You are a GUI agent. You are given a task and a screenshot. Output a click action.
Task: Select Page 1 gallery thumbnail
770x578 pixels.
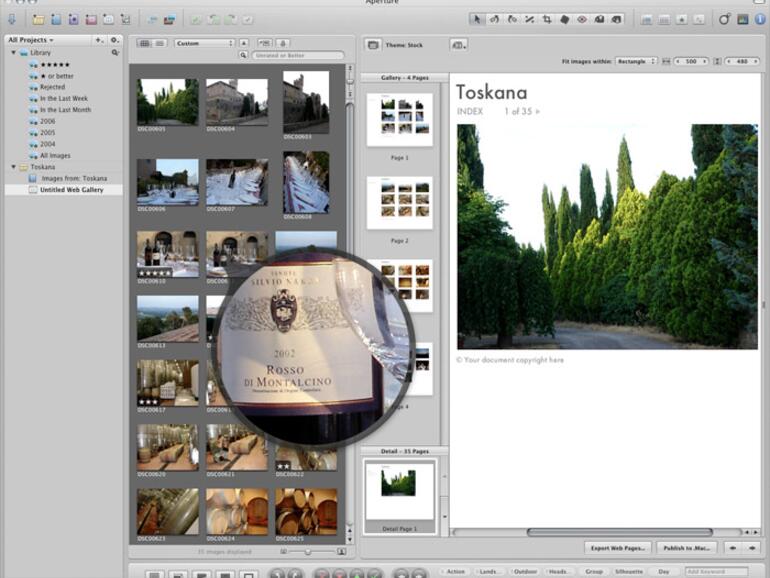tap(399, 120)
